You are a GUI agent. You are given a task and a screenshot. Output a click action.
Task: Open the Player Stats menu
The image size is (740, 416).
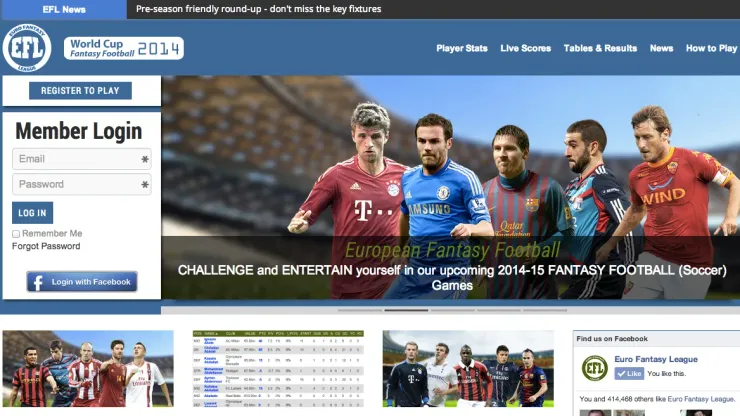[x=462, y=48]
